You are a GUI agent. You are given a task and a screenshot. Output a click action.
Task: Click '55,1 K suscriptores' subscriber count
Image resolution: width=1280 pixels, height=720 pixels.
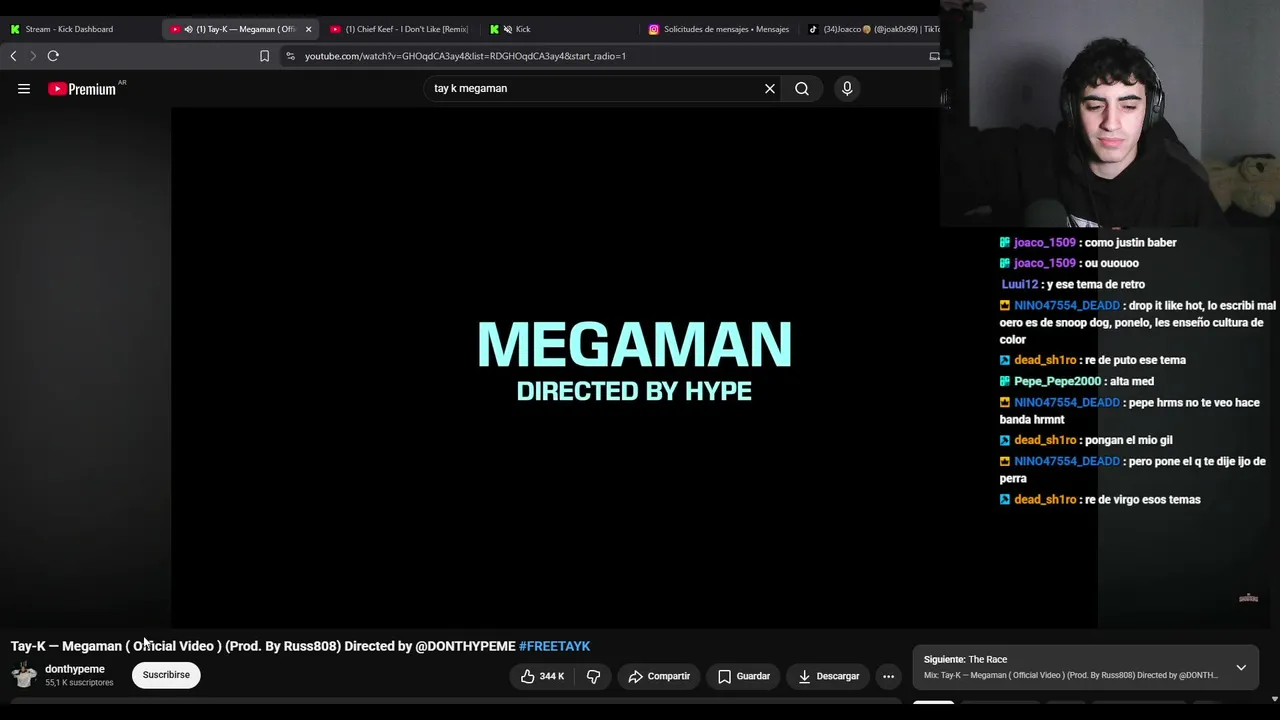[x=79, y=683]
